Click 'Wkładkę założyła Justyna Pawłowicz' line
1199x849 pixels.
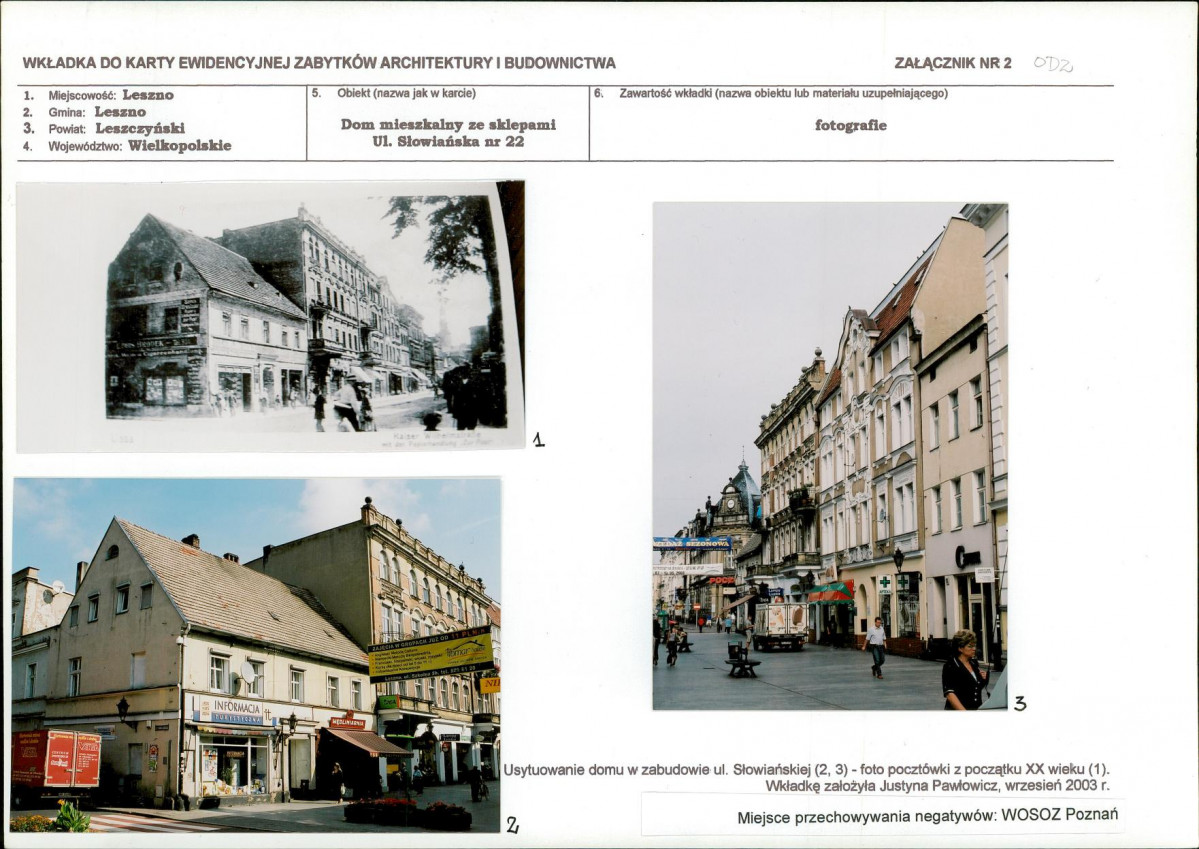coord(937,786)
